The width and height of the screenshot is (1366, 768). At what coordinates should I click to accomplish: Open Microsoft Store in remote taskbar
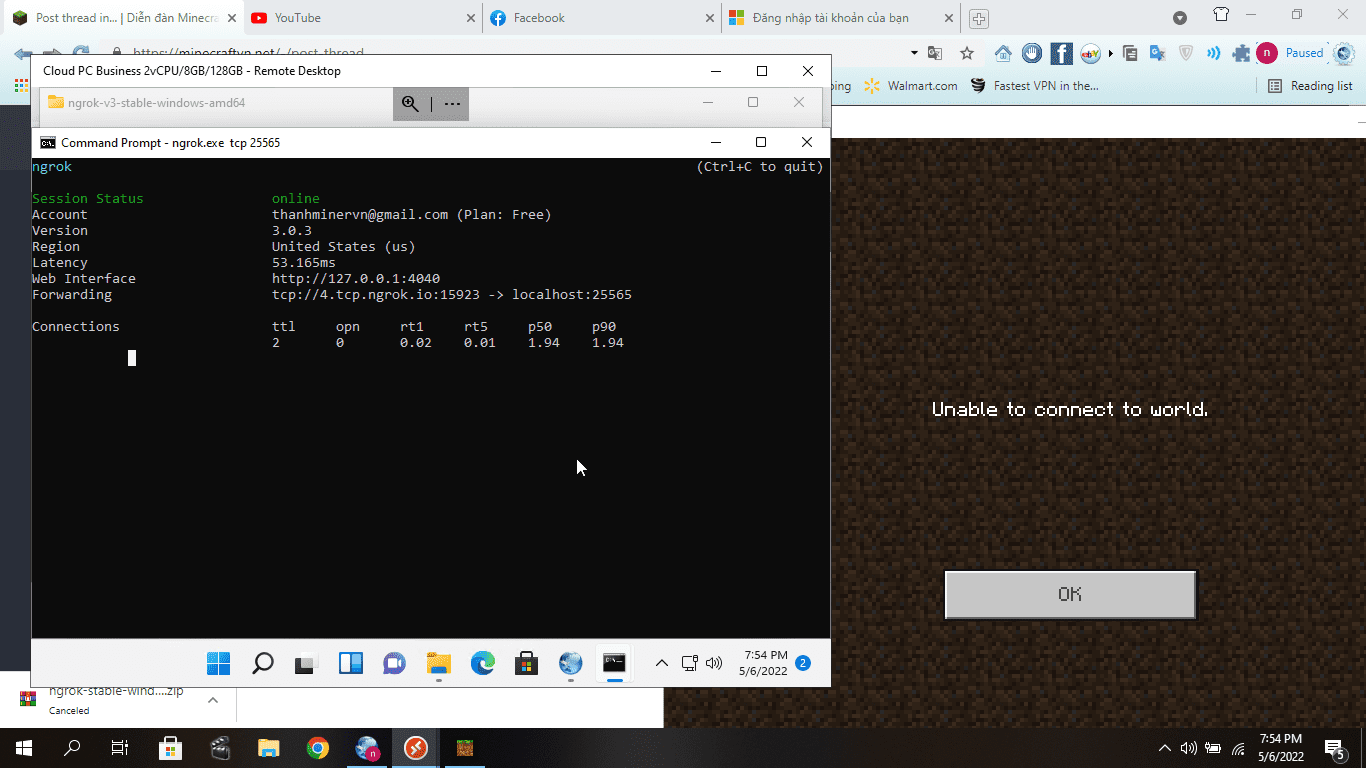(527, 663)
